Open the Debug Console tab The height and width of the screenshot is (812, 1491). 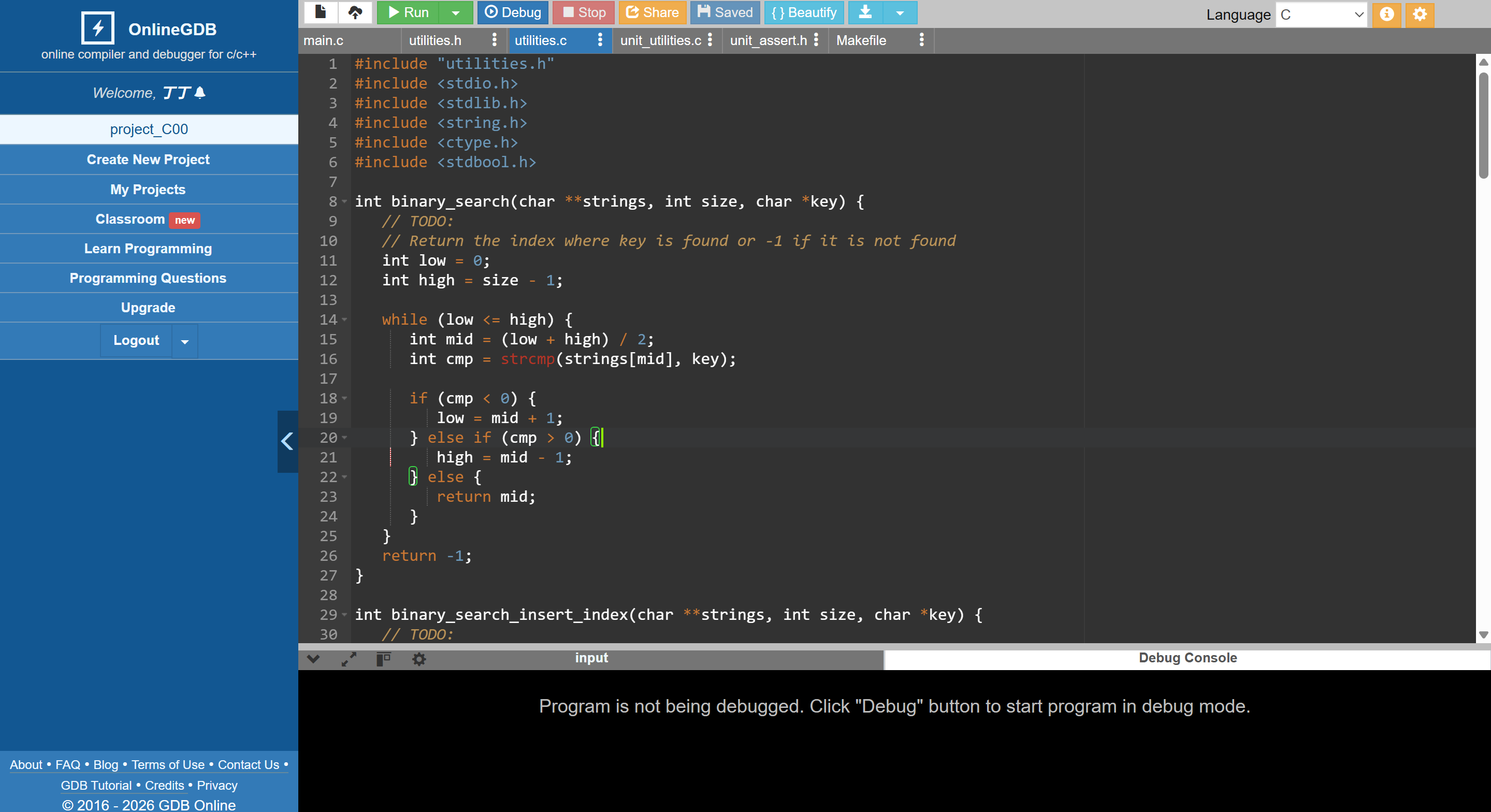tap(1187, 658)
